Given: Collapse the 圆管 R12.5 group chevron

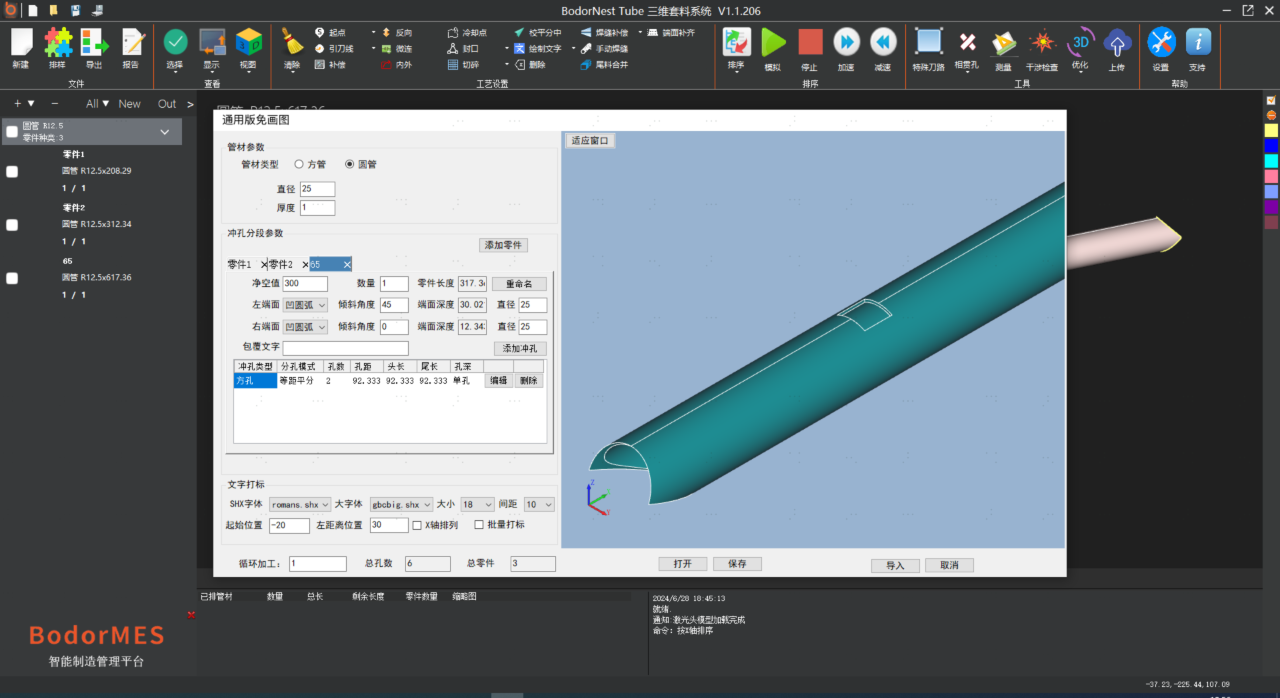Looking at the screenshot, I should [x=165, y=132].
